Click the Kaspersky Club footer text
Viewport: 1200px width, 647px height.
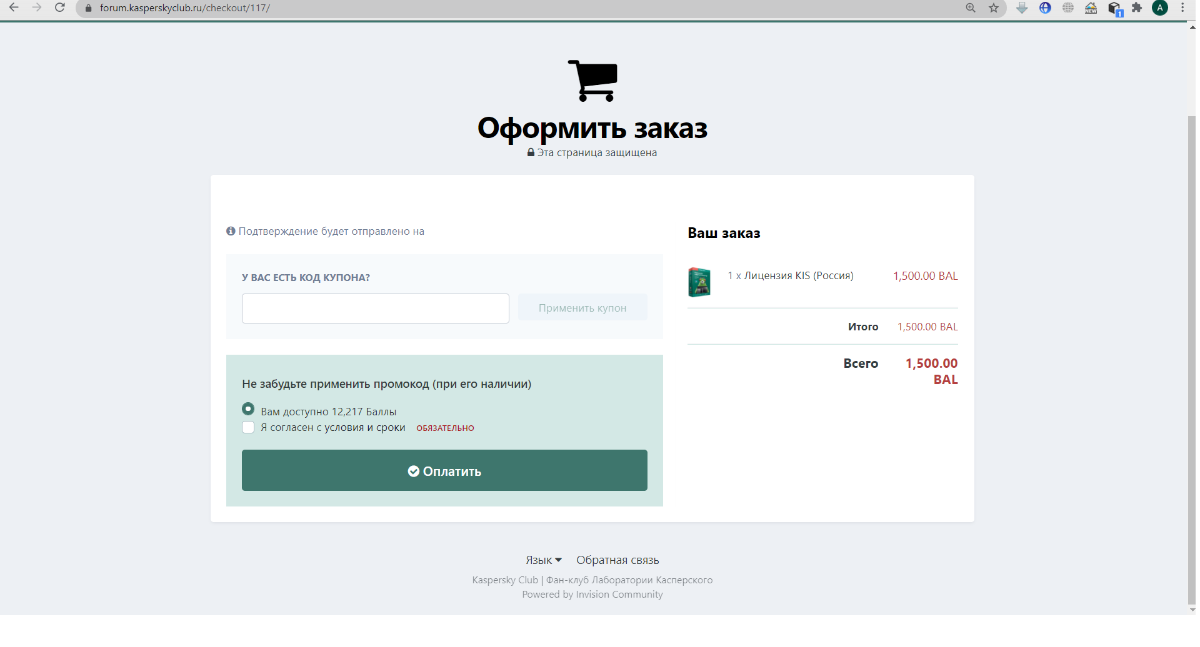point(592,580)
